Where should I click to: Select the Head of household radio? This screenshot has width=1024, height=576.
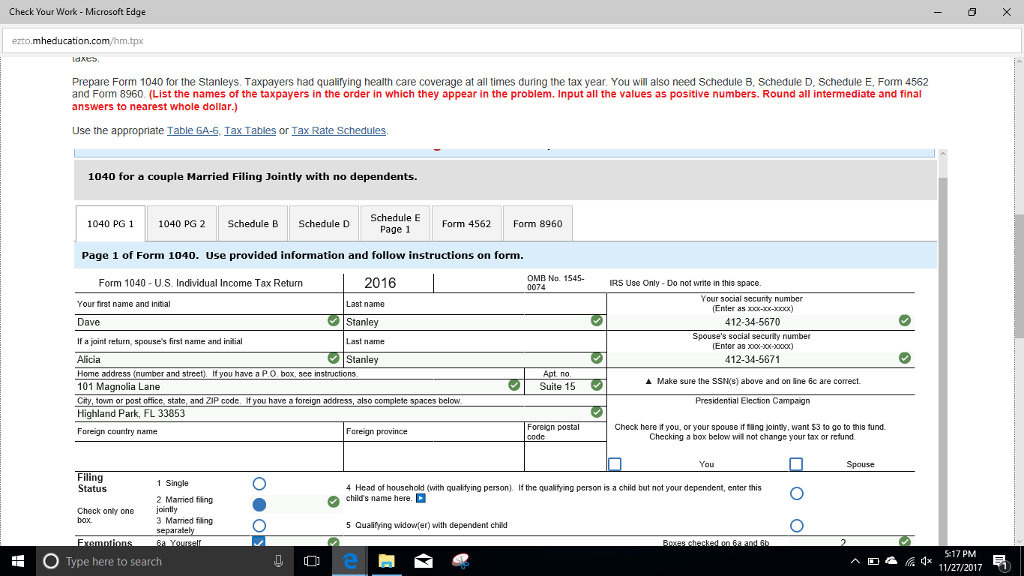tap(796, 493)
